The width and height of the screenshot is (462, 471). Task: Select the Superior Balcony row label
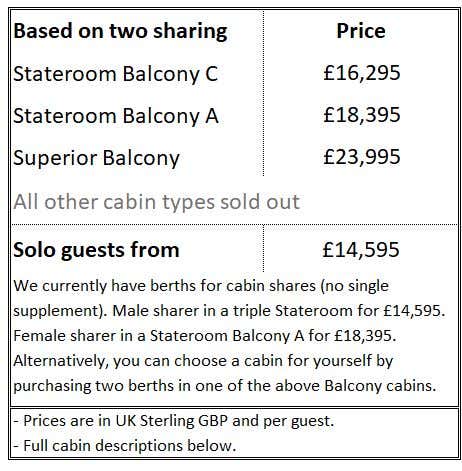(96, 158)
